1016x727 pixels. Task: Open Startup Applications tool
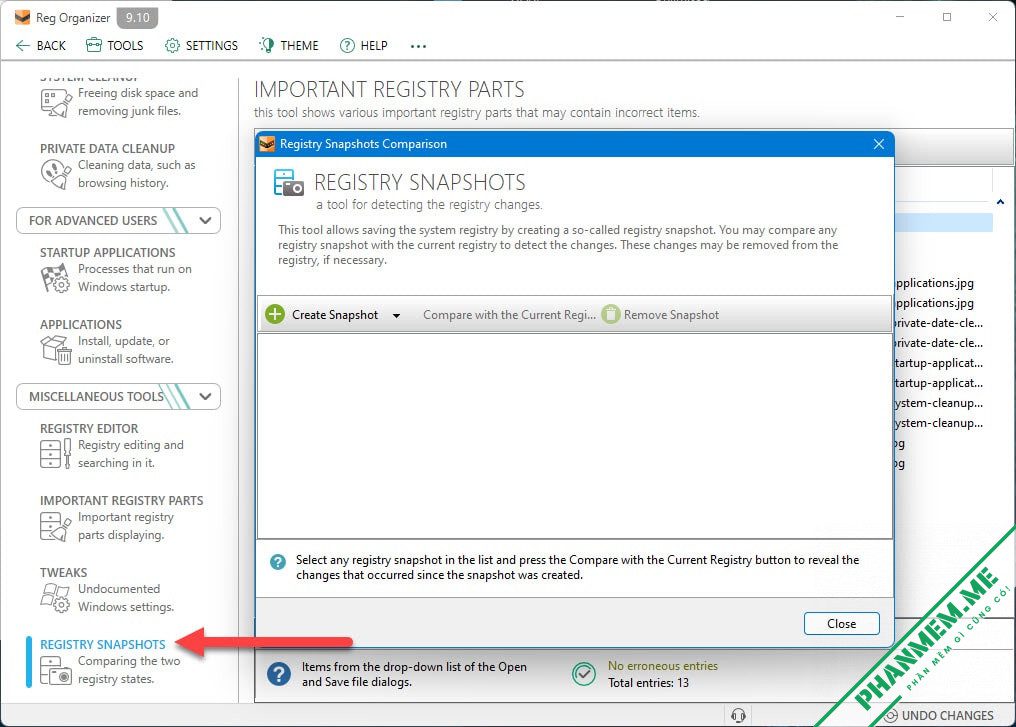(116, 270)
